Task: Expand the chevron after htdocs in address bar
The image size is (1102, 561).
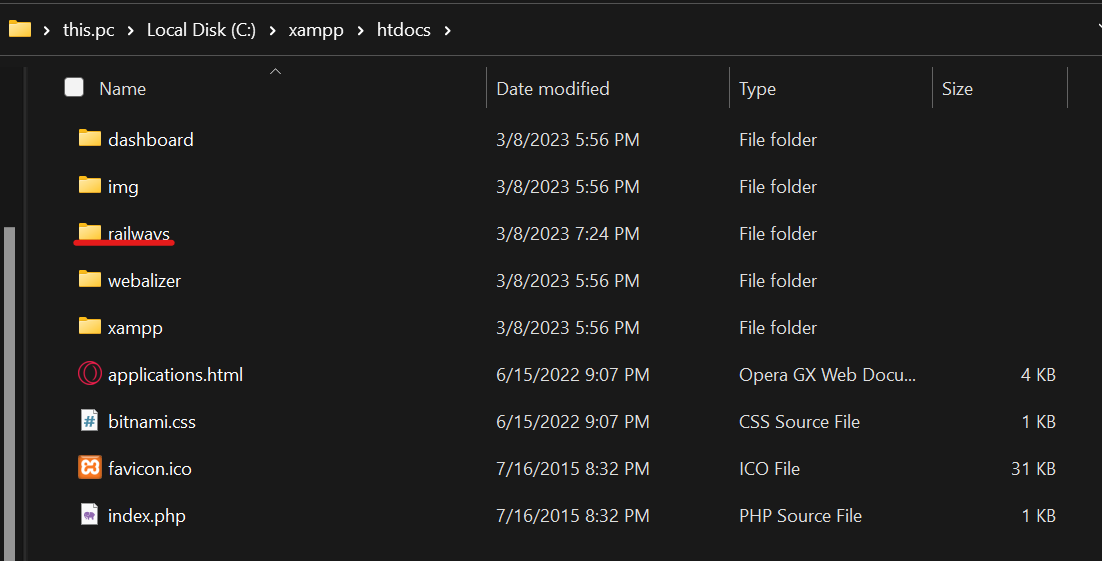Action: (x=448, y=30)
